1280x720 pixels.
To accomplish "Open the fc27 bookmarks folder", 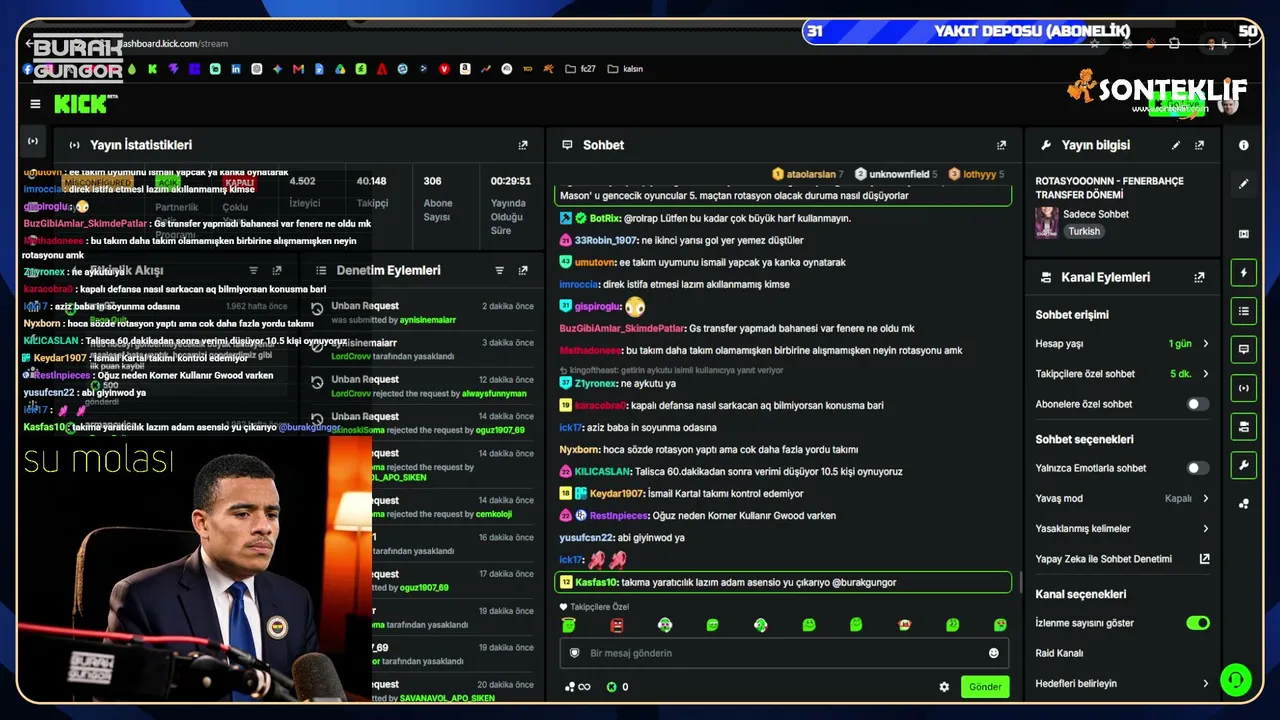I will [x=580, y=69].
